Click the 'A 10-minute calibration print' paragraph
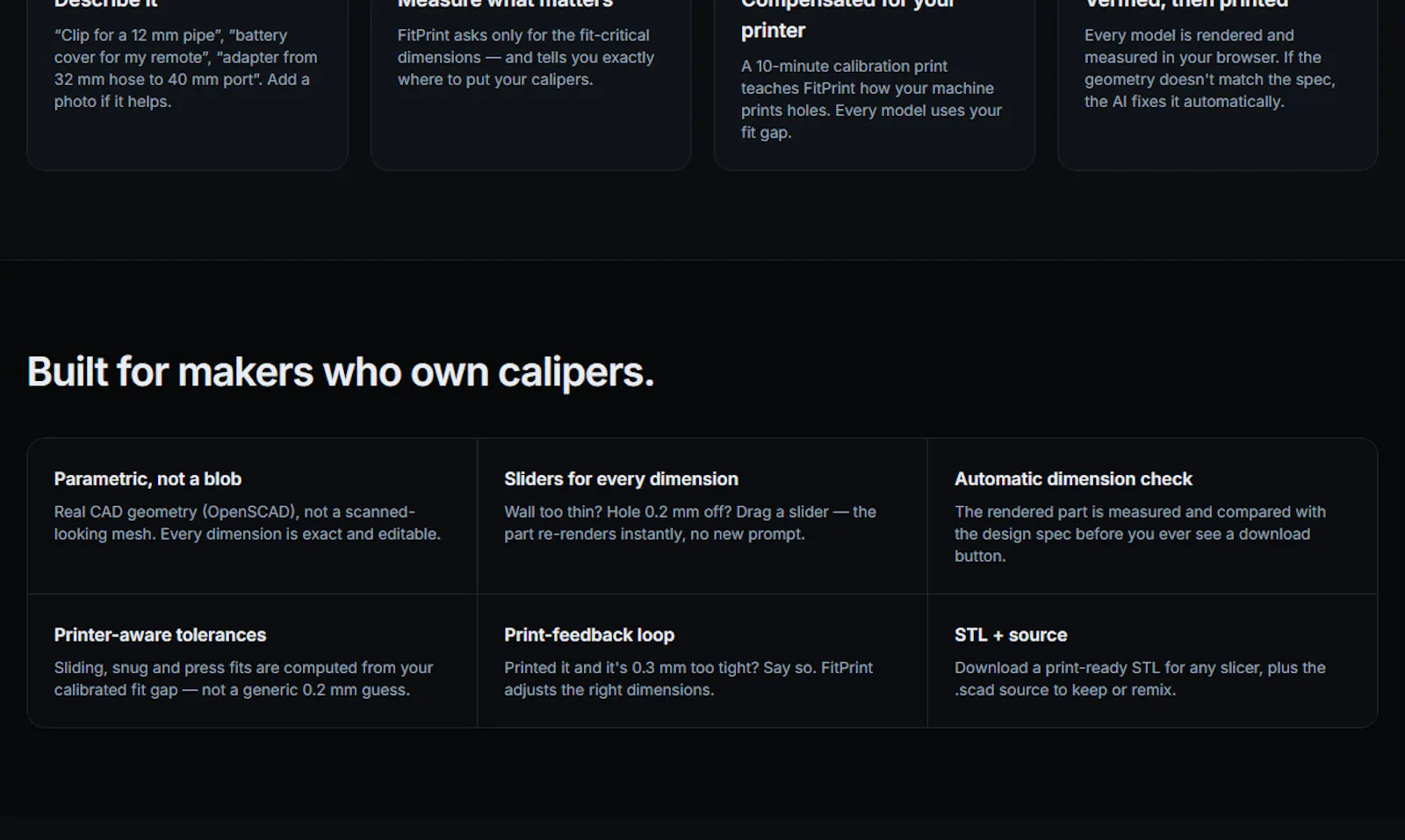 [x=871, y=99]
